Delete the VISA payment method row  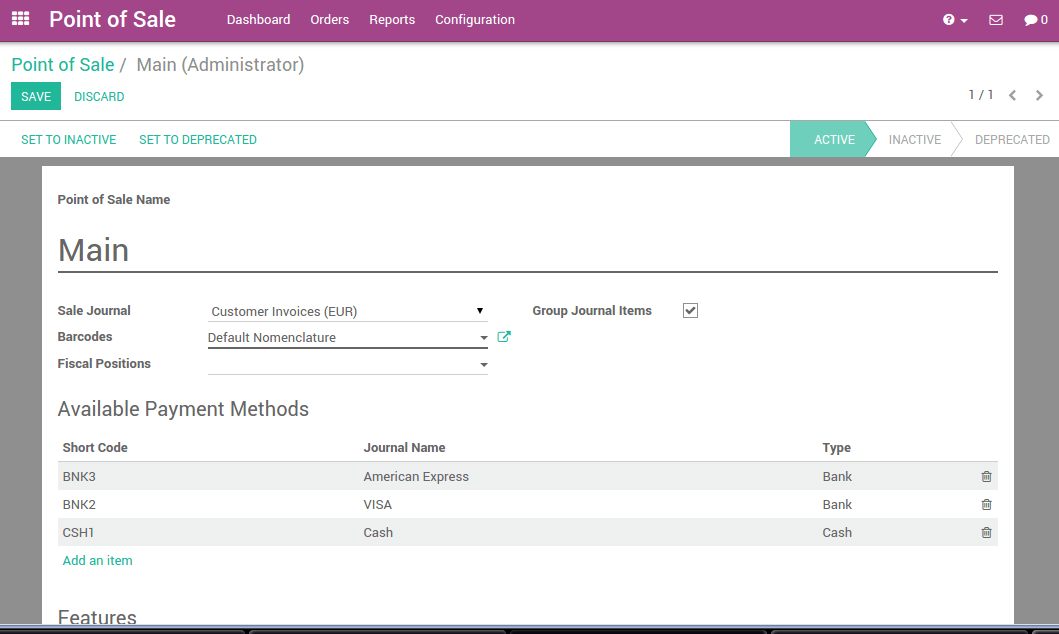tap(986, 505)
